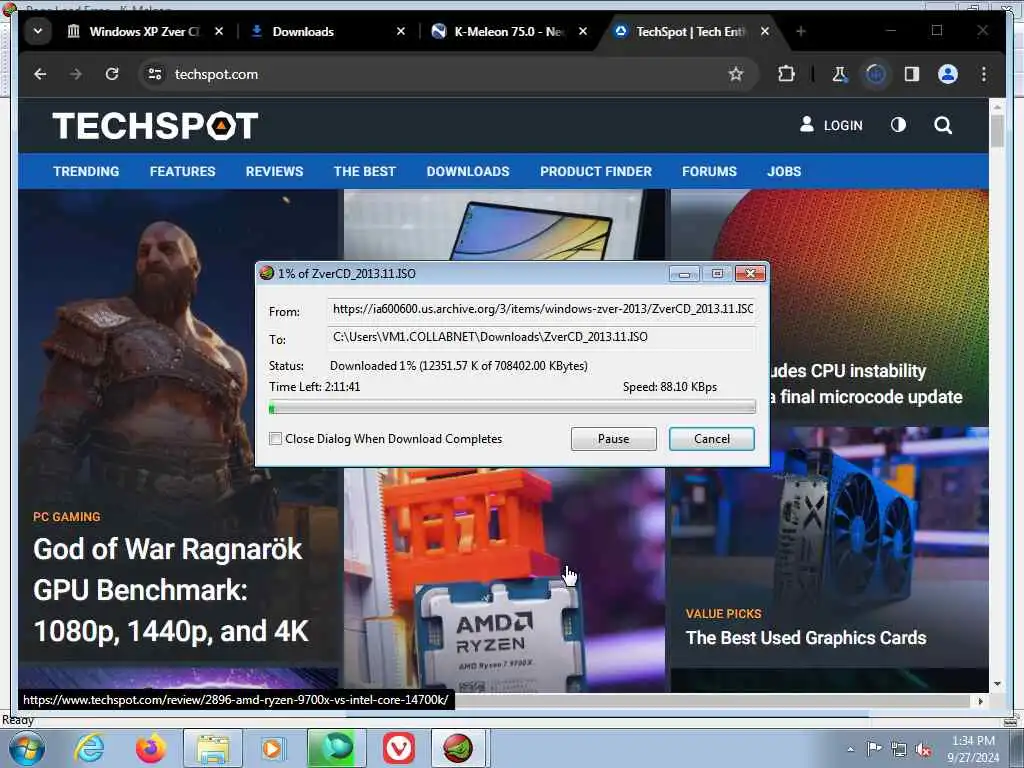The width and height of the screenshot is (1024, 768).
Task: Switch to the K-Meleon 75.0 tab
Action: 507,31
